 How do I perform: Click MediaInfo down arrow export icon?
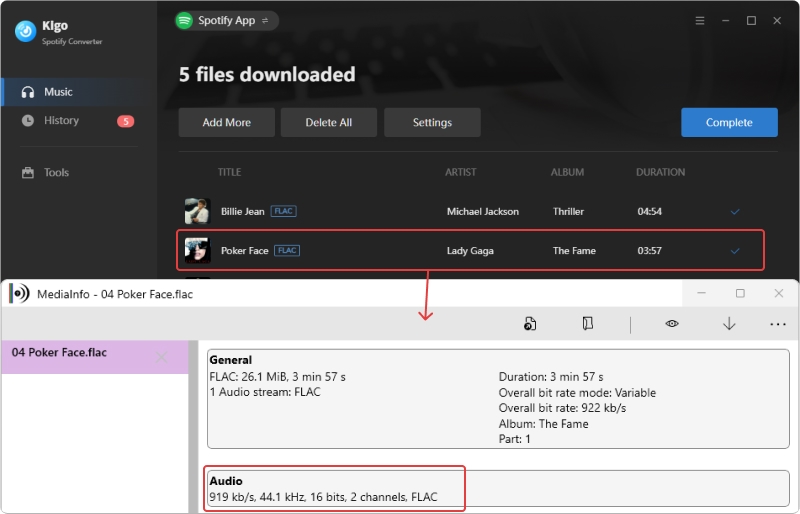coord(729,323)
